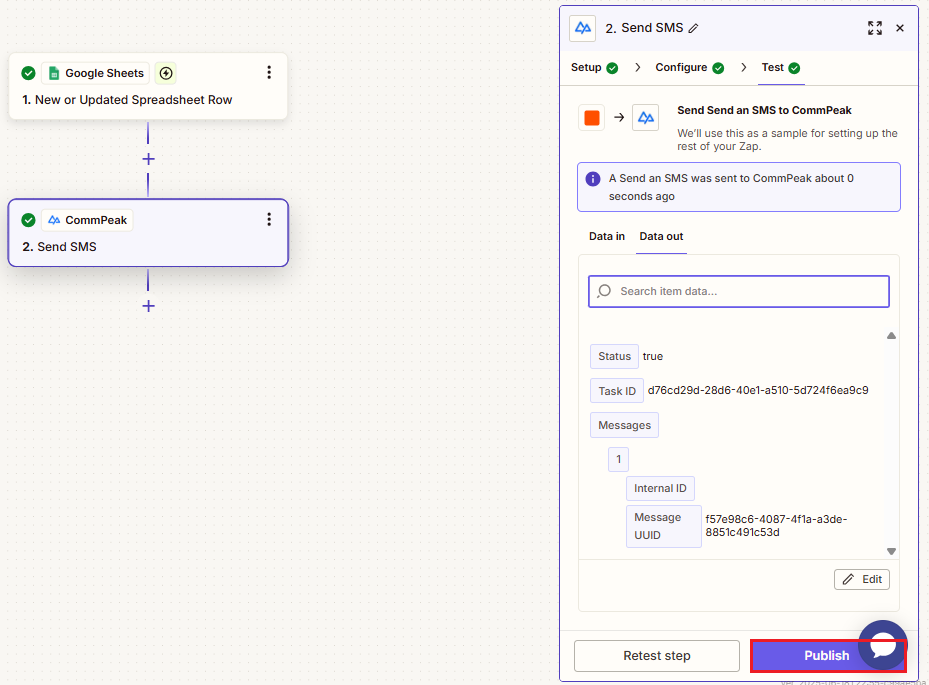The image size is (929, 685).
Task: Click the CommPeak logo in the panel header
Action: pos(582,28)
